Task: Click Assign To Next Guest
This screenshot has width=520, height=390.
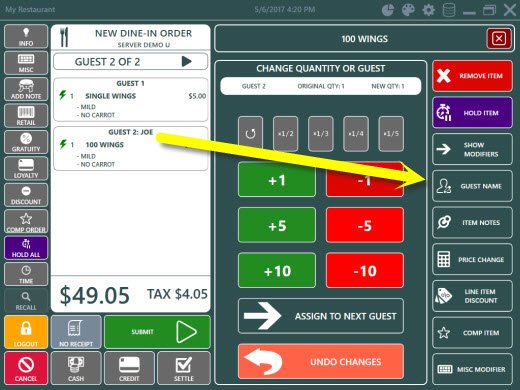Action: [321, 316]
